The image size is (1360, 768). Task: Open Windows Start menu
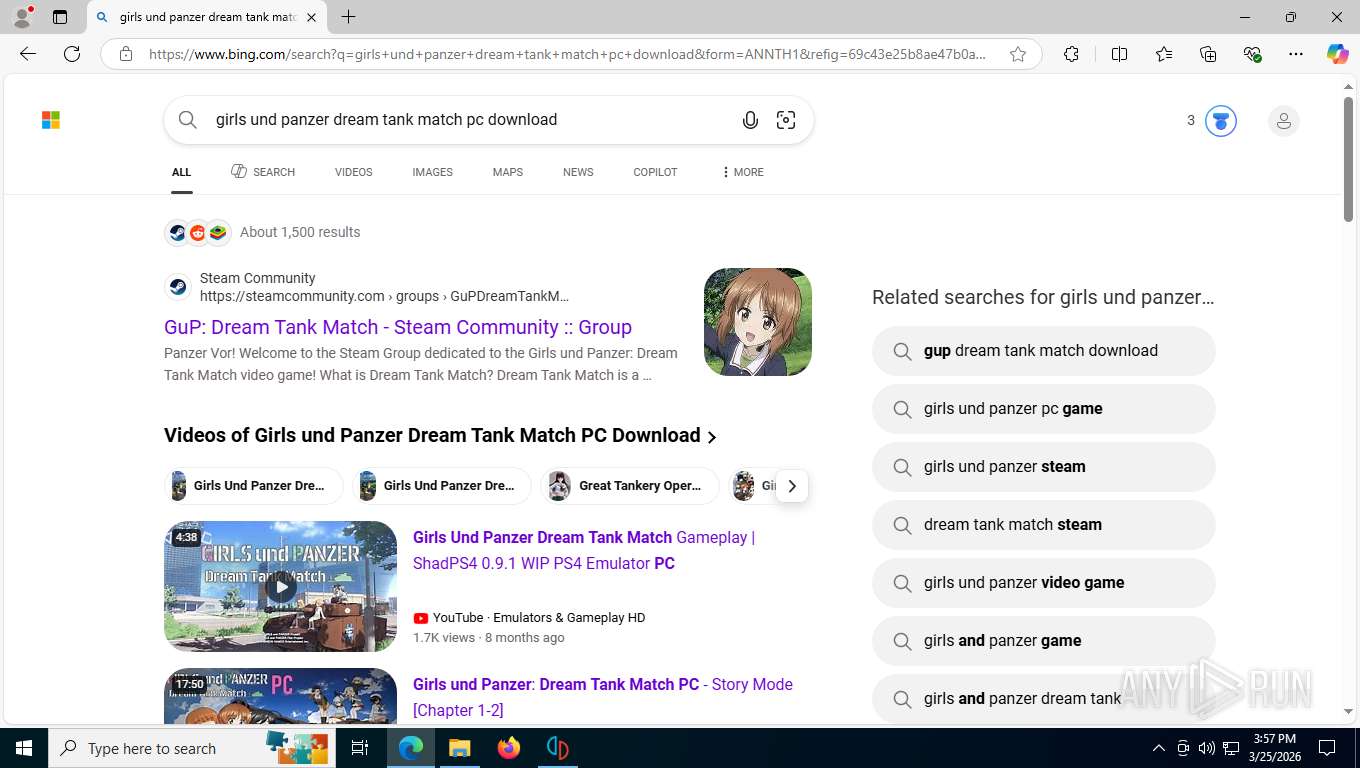(x=23, y=748)
